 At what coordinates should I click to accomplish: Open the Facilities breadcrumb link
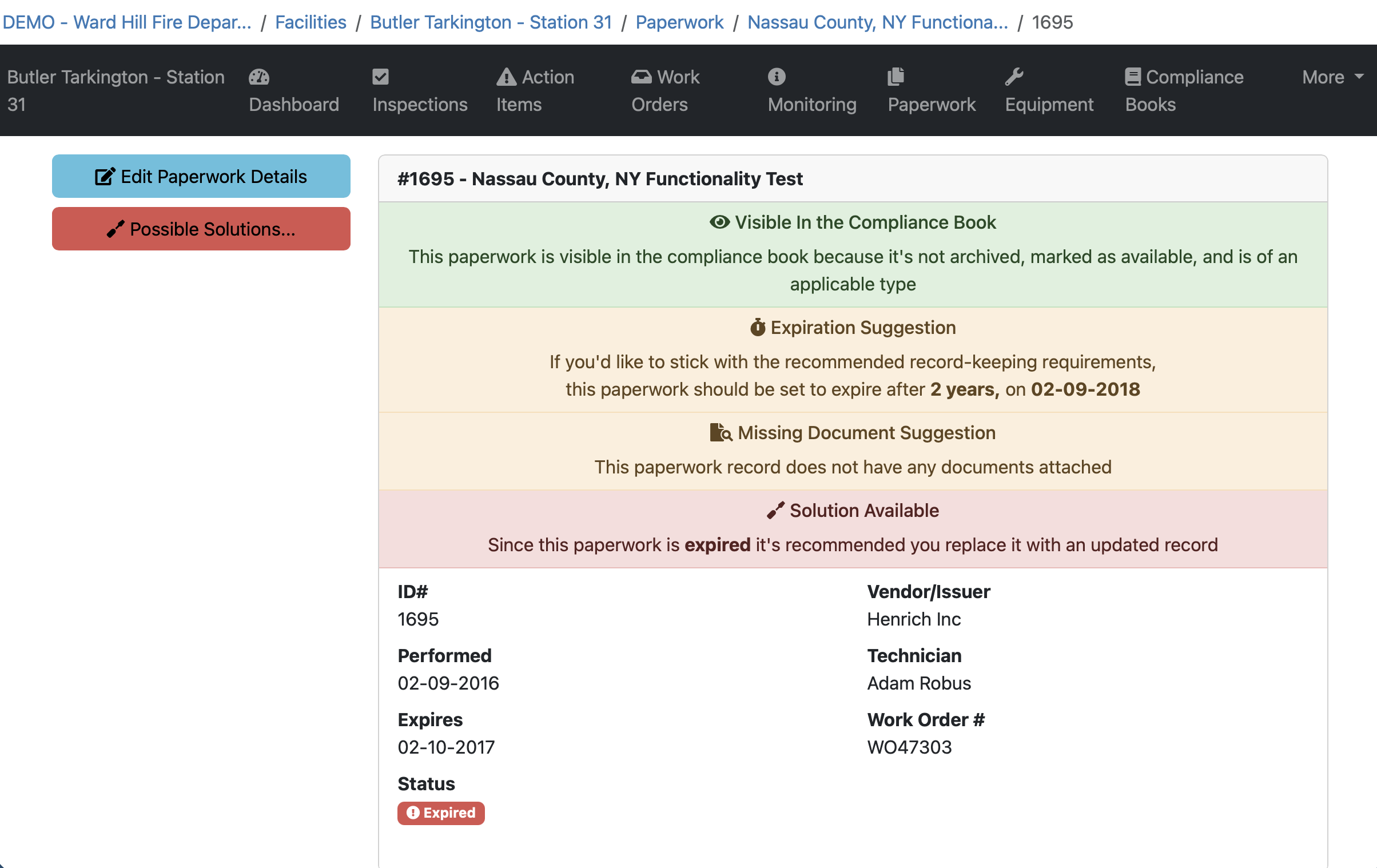click(x=311, y=22)
